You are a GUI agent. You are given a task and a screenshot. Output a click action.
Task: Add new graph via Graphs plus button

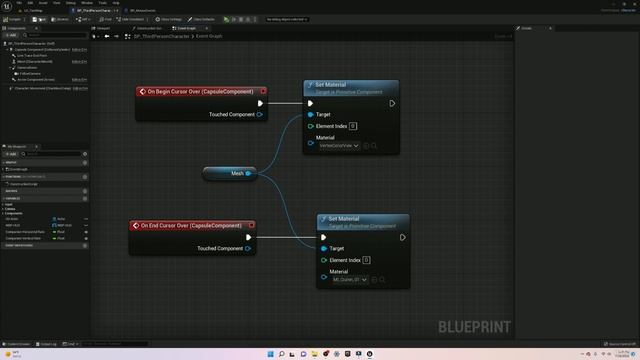pyautogui.click(x=85, y=162)
